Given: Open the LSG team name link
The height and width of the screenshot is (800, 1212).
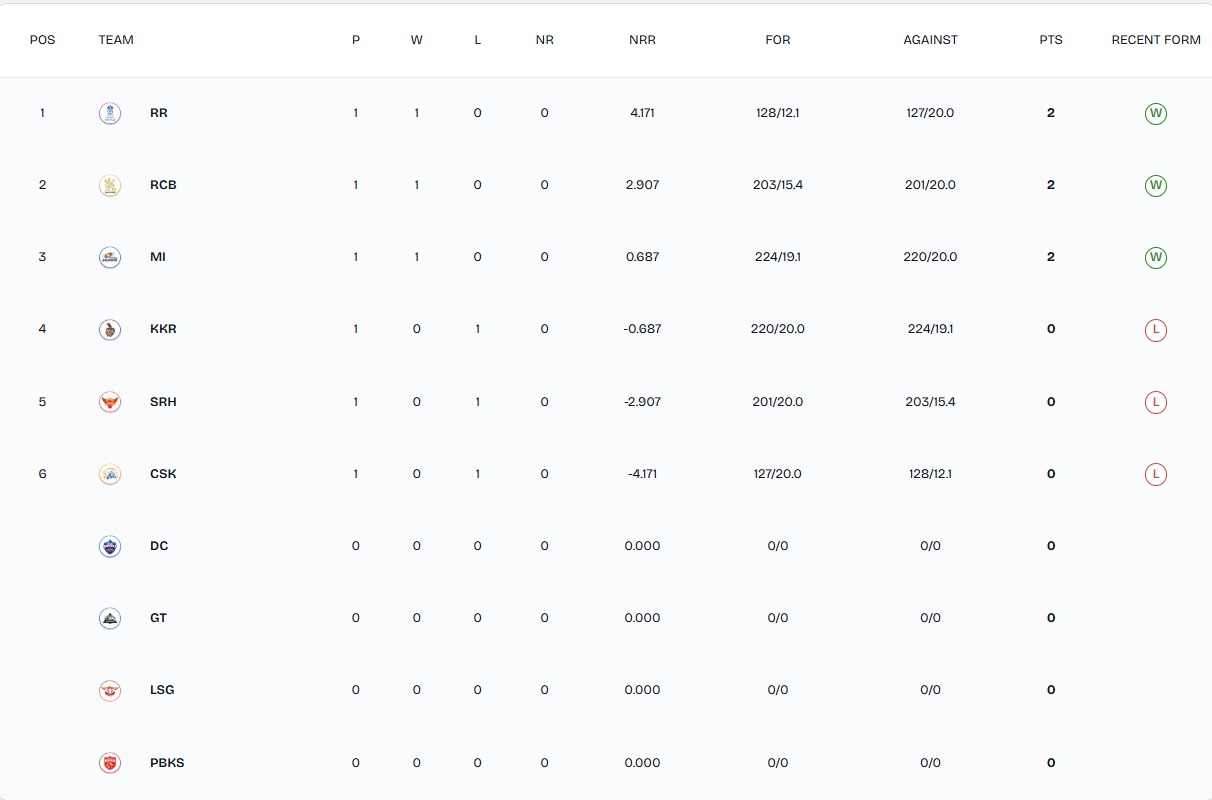Looking at the screenshot, I should pyautogui.click(x=162, y=690).
